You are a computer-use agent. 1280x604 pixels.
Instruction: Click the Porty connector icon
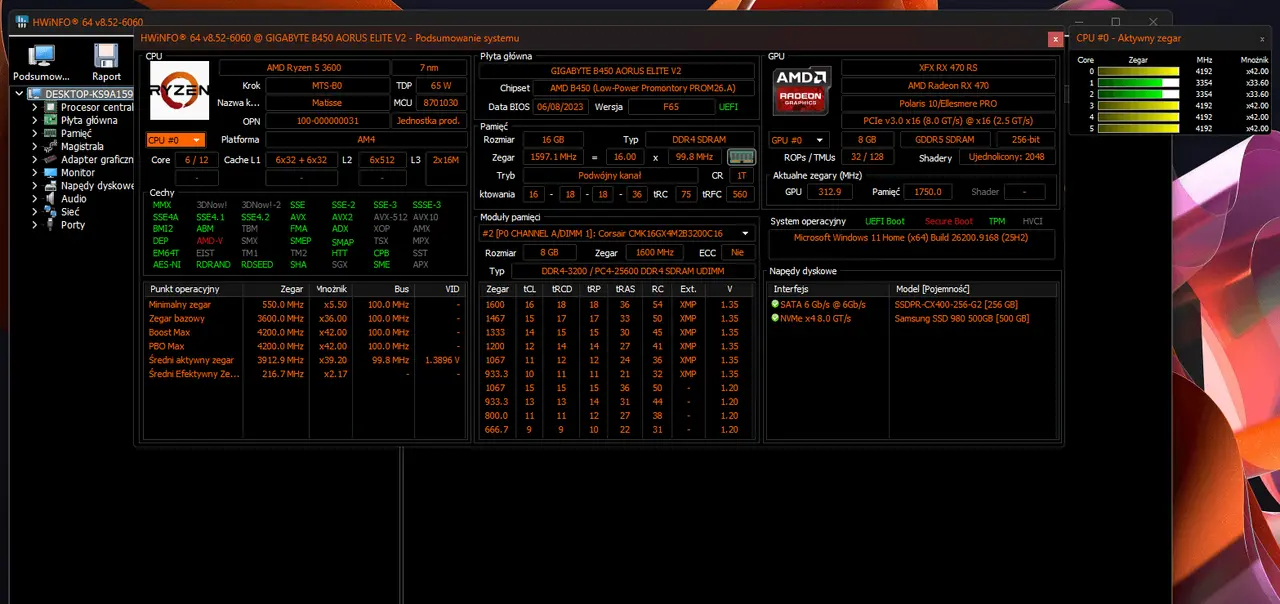pyautogui.click(x=52, y=224)
